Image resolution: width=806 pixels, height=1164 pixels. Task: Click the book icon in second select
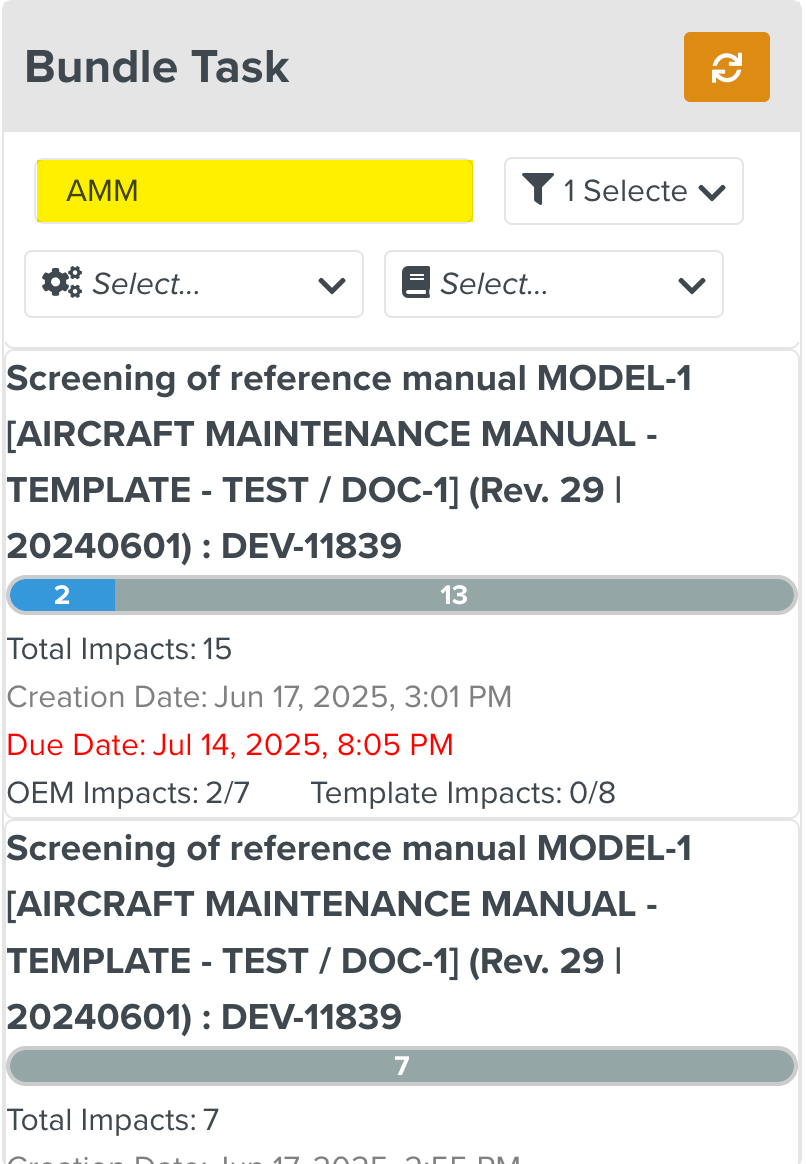415,284
